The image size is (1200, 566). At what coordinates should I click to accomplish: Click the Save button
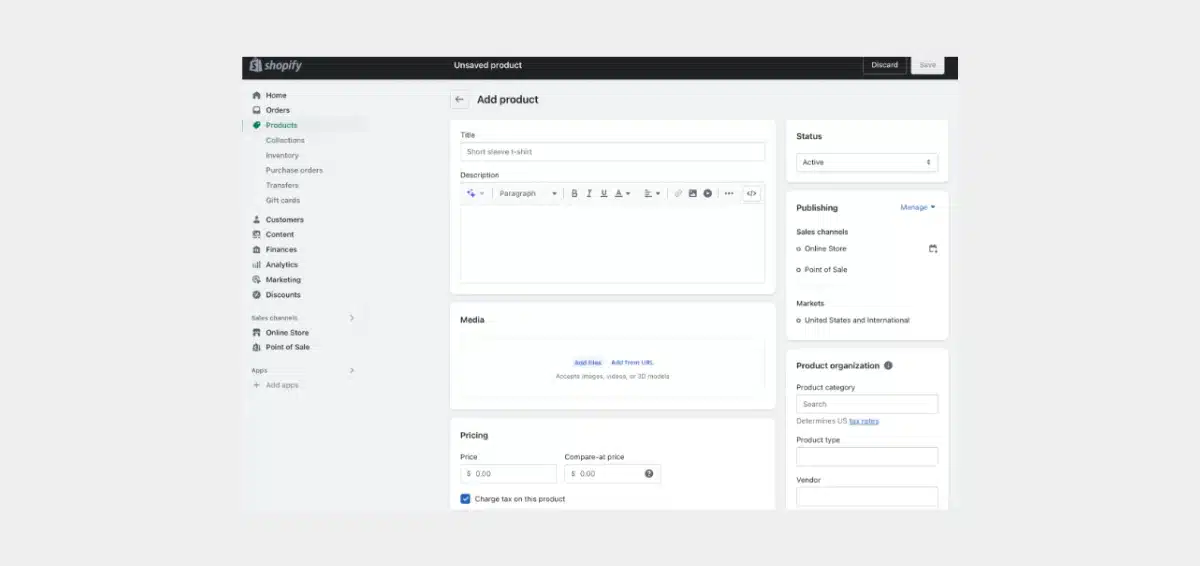coord(927,65)
